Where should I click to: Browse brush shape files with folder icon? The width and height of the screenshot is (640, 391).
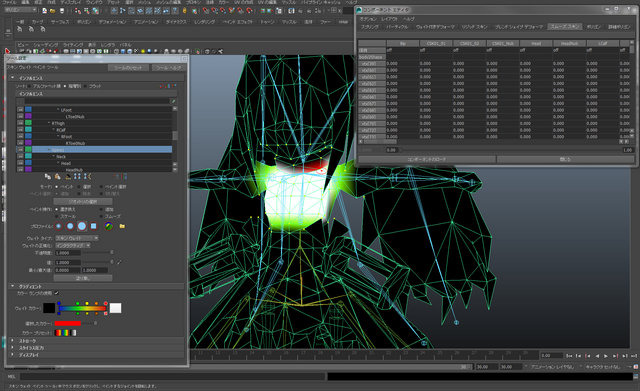pyautogui.click(x=122, y=226)
